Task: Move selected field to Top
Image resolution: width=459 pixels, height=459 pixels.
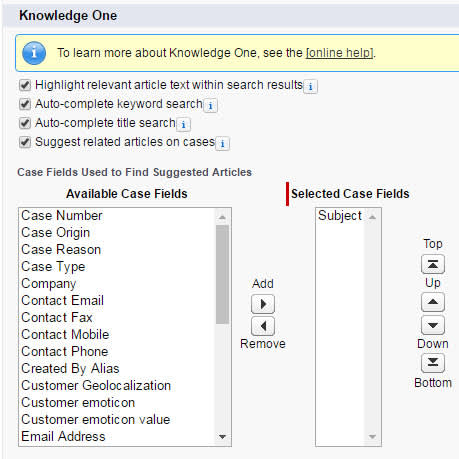Action: pyautogui.click(x=433, y=265)
